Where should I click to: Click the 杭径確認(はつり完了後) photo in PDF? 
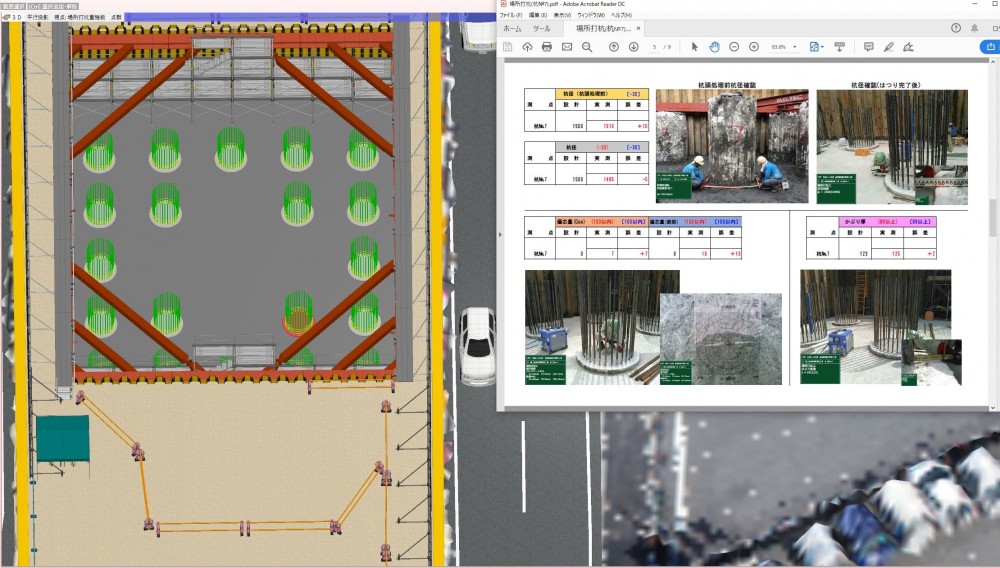point(892,147)
